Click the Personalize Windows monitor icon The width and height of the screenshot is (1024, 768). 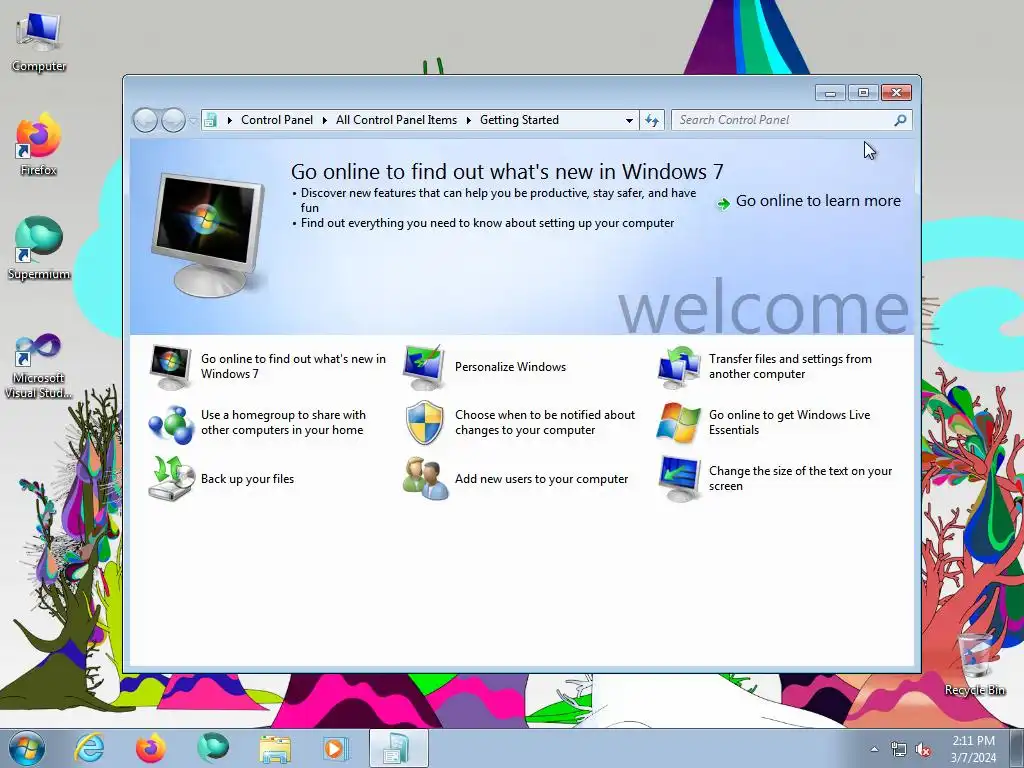coord(424,366)
